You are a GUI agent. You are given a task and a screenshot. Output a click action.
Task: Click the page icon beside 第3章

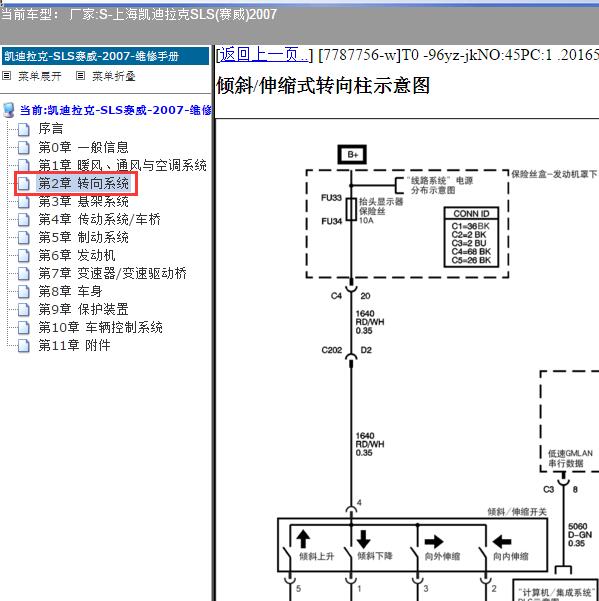(24, 201)
